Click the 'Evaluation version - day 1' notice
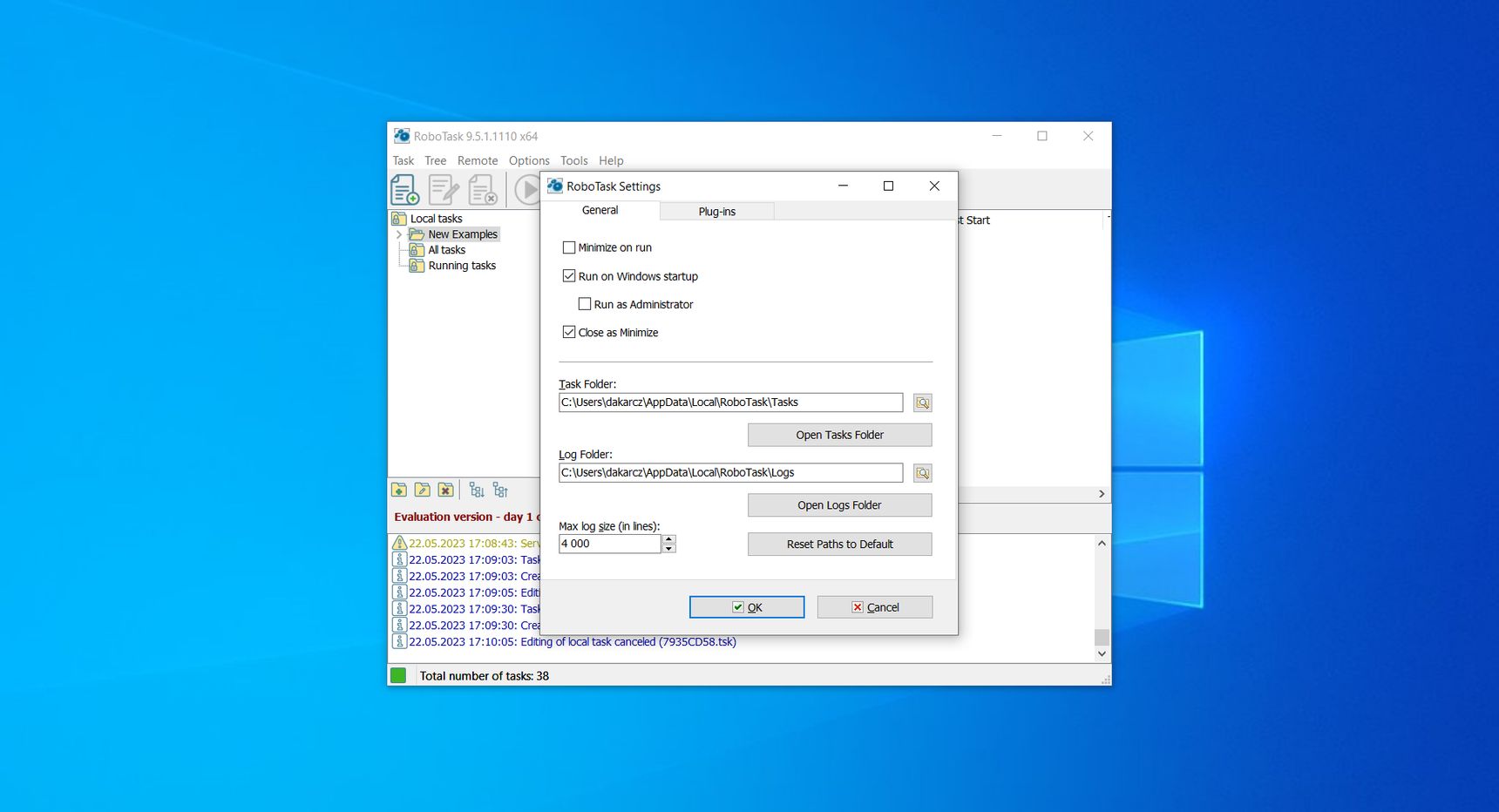Image resolution: width=1499 pixels, height=812 pixels. pos(467,517)
